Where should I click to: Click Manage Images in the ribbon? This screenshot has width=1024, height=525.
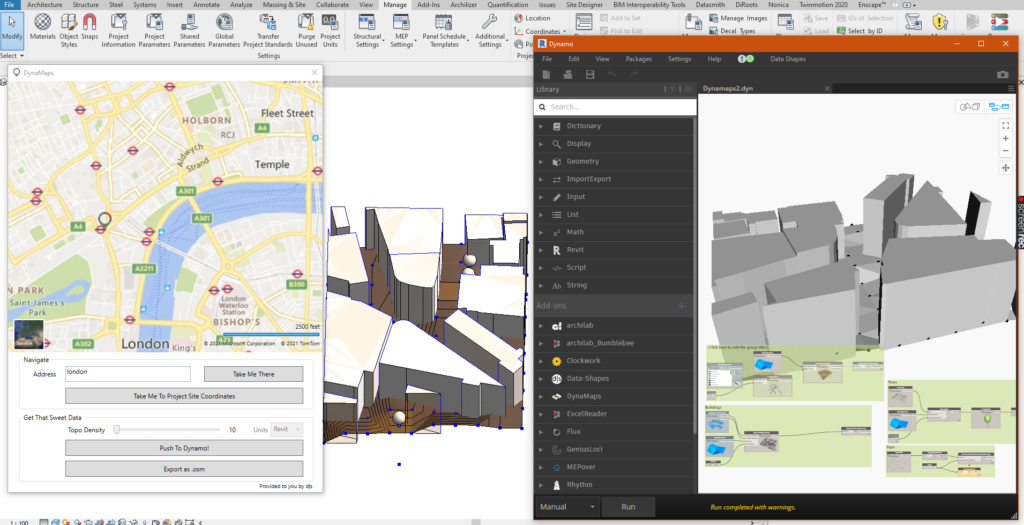[x=738, y=18]
